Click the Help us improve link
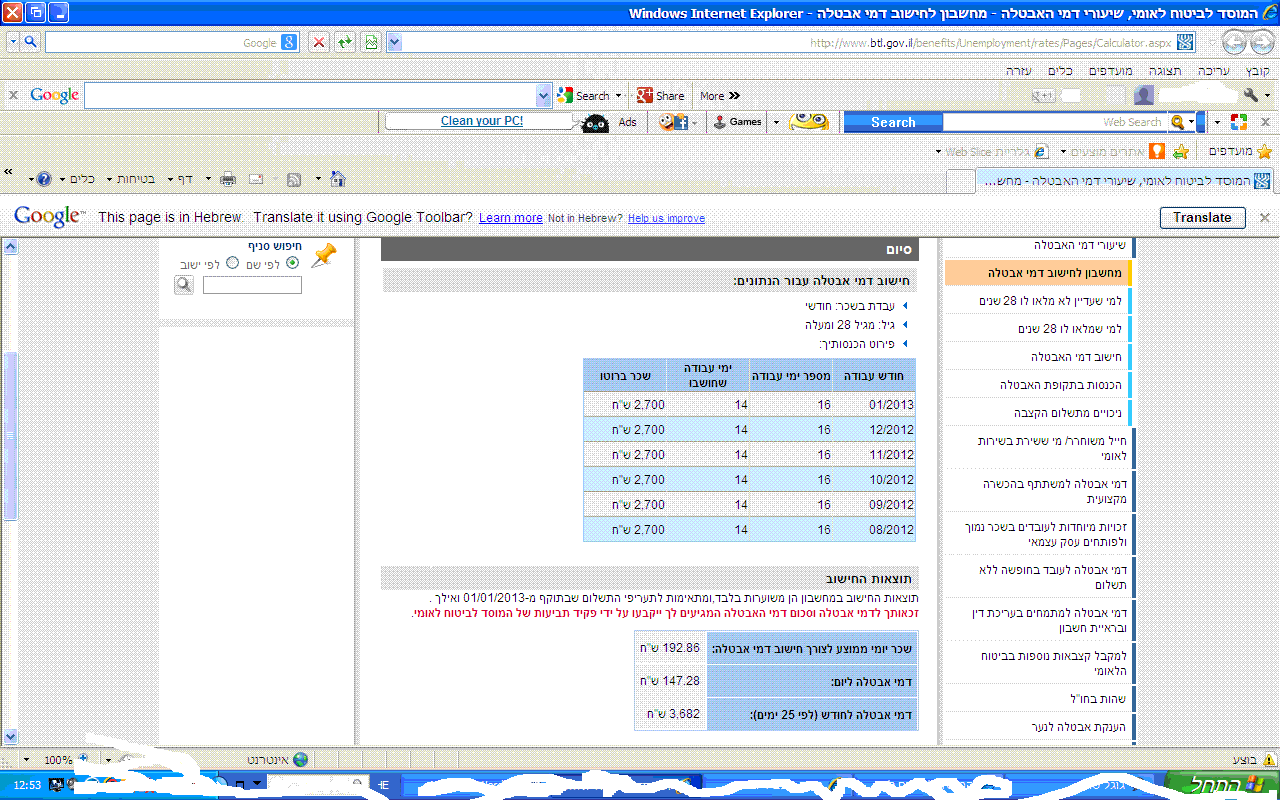 [x=666, y=218]
